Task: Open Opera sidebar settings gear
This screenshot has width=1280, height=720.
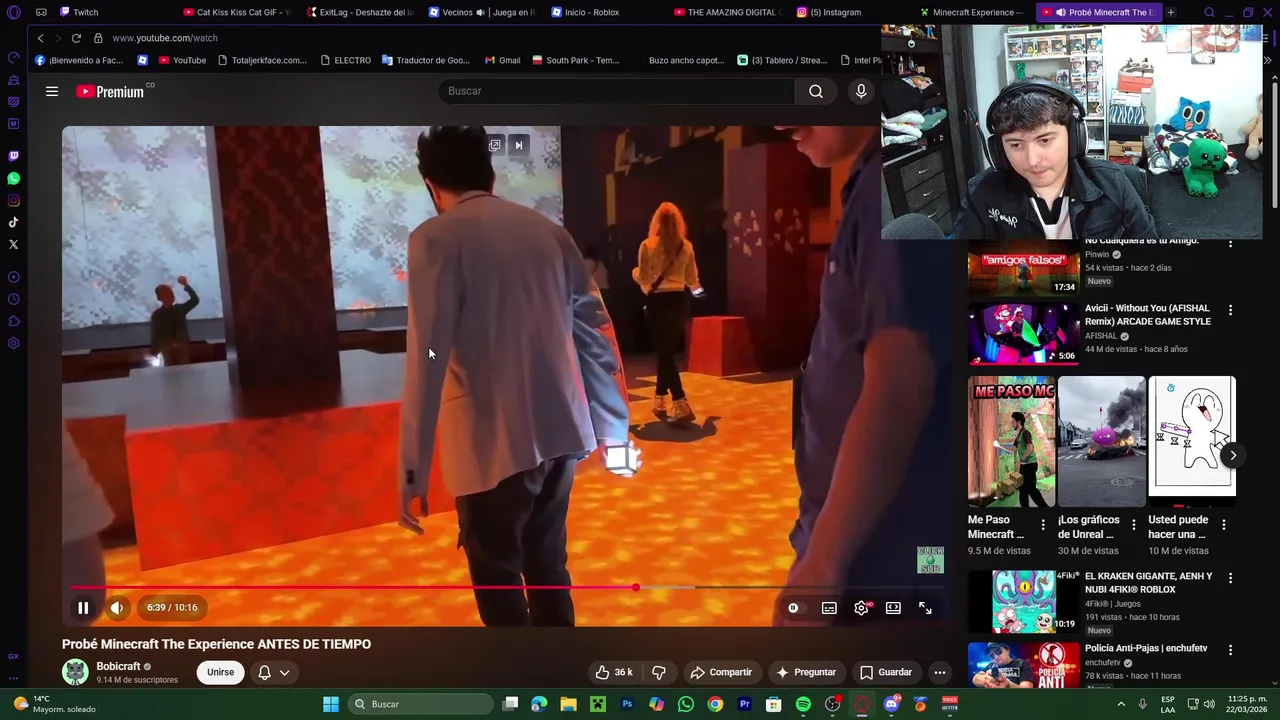Action: (x=13, y=343)
